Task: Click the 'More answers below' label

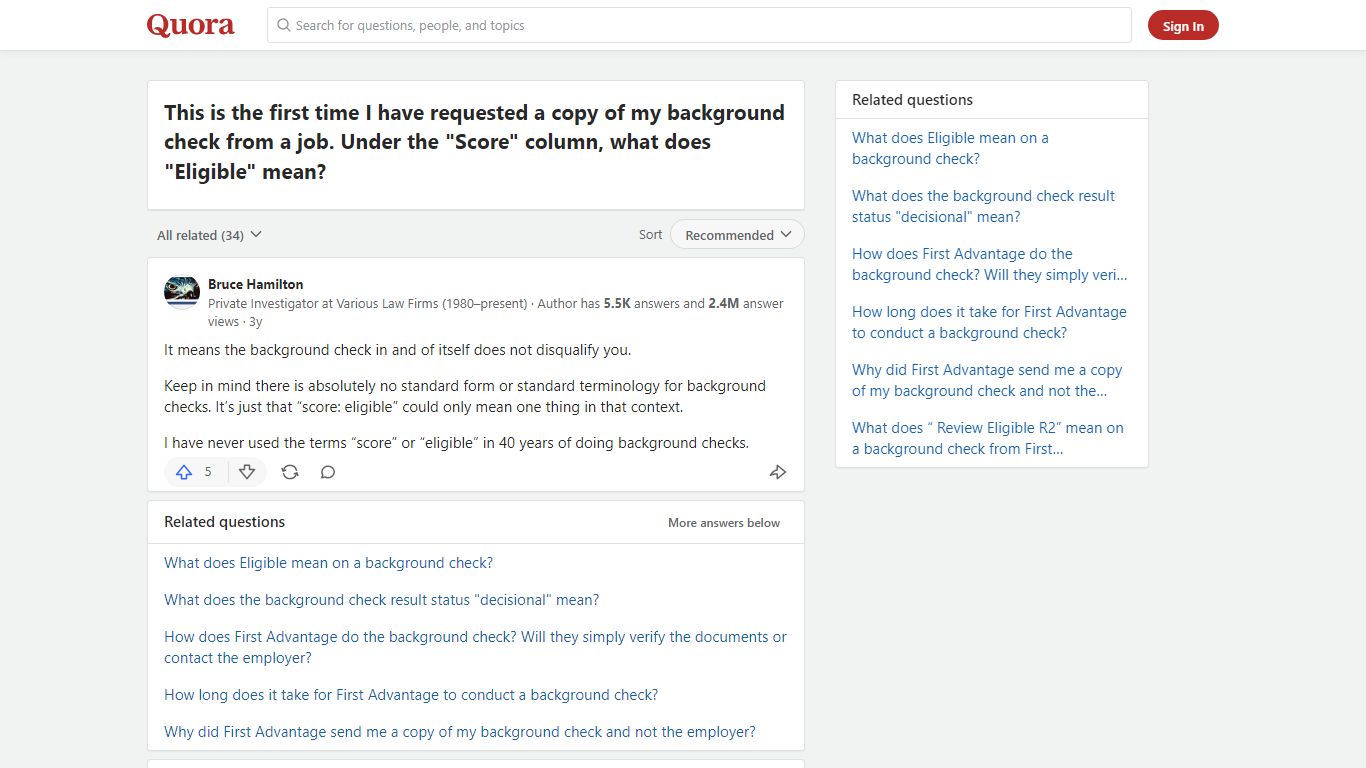Action: [x=724, y=523]
